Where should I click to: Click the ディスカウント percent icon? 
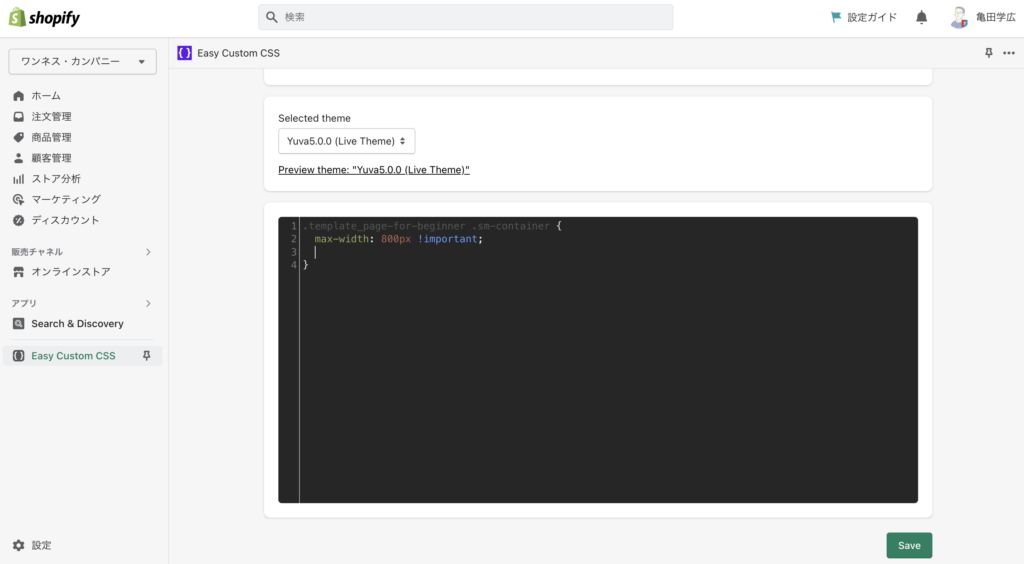pyautogui.click(x=18, y=220)
